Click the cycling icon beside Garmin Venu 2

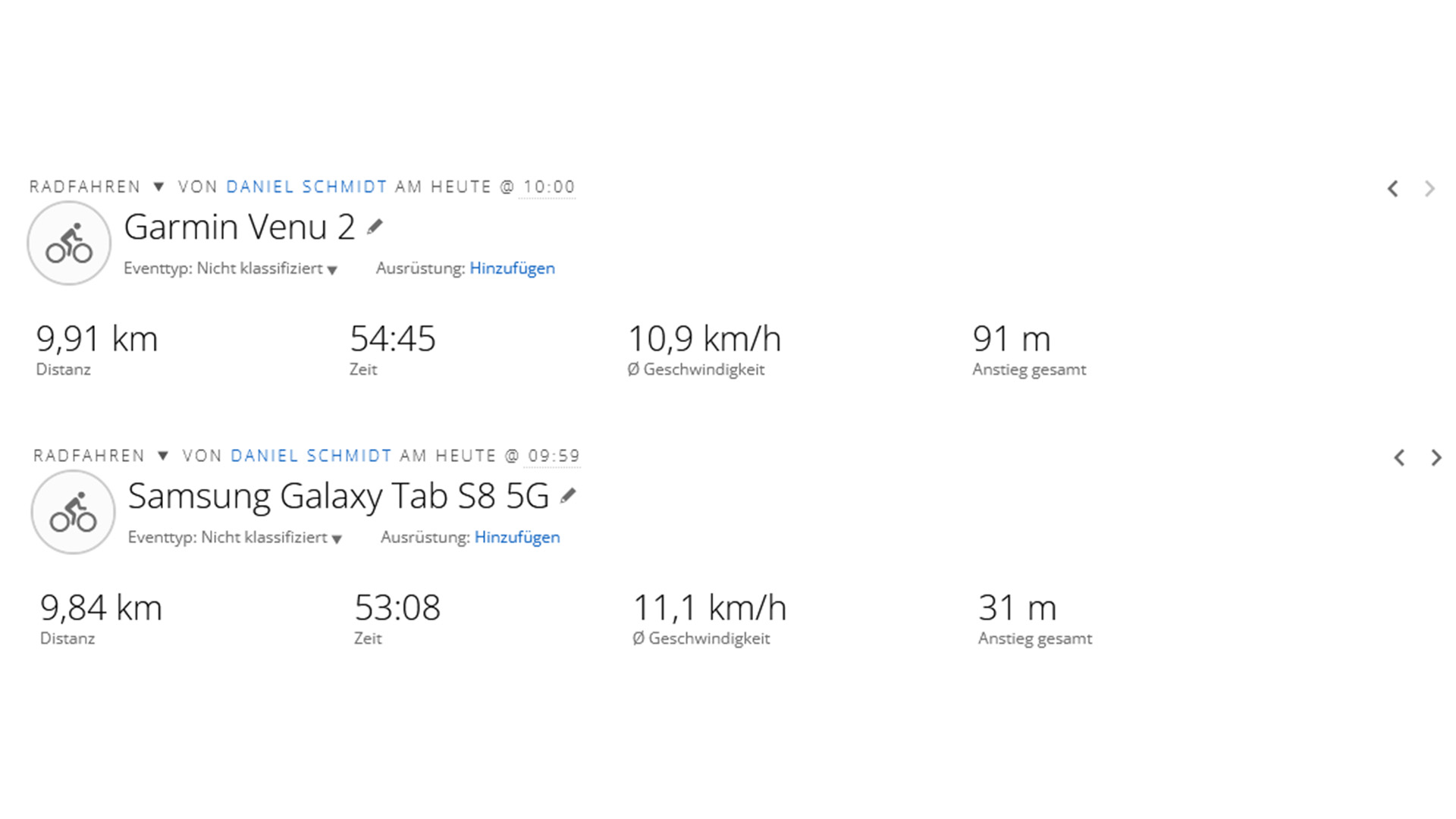click(69, 243)
